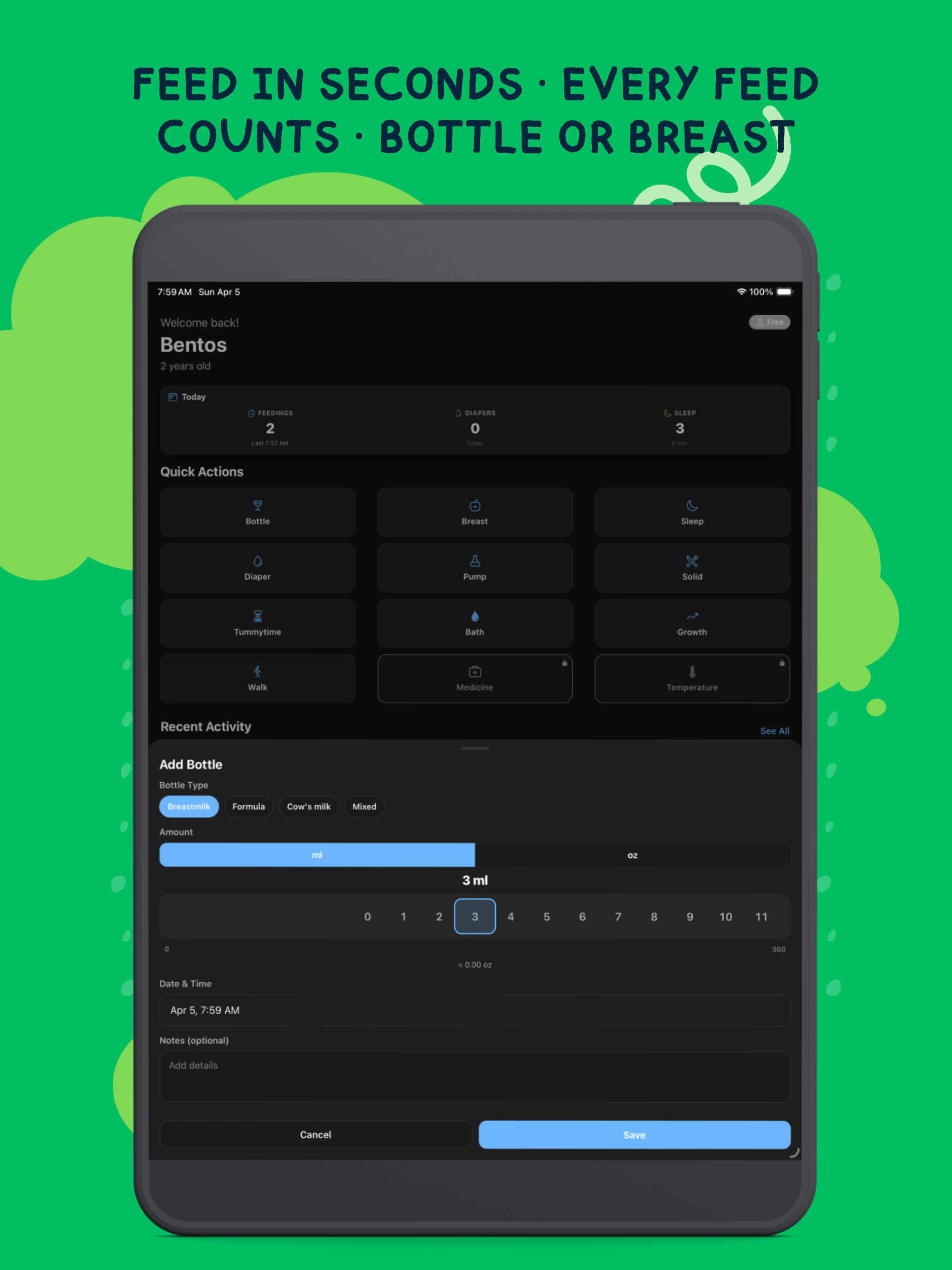Tap the '2 years old' text
The height and width of the screenshot is (1270, 952).
coord(185,366)
